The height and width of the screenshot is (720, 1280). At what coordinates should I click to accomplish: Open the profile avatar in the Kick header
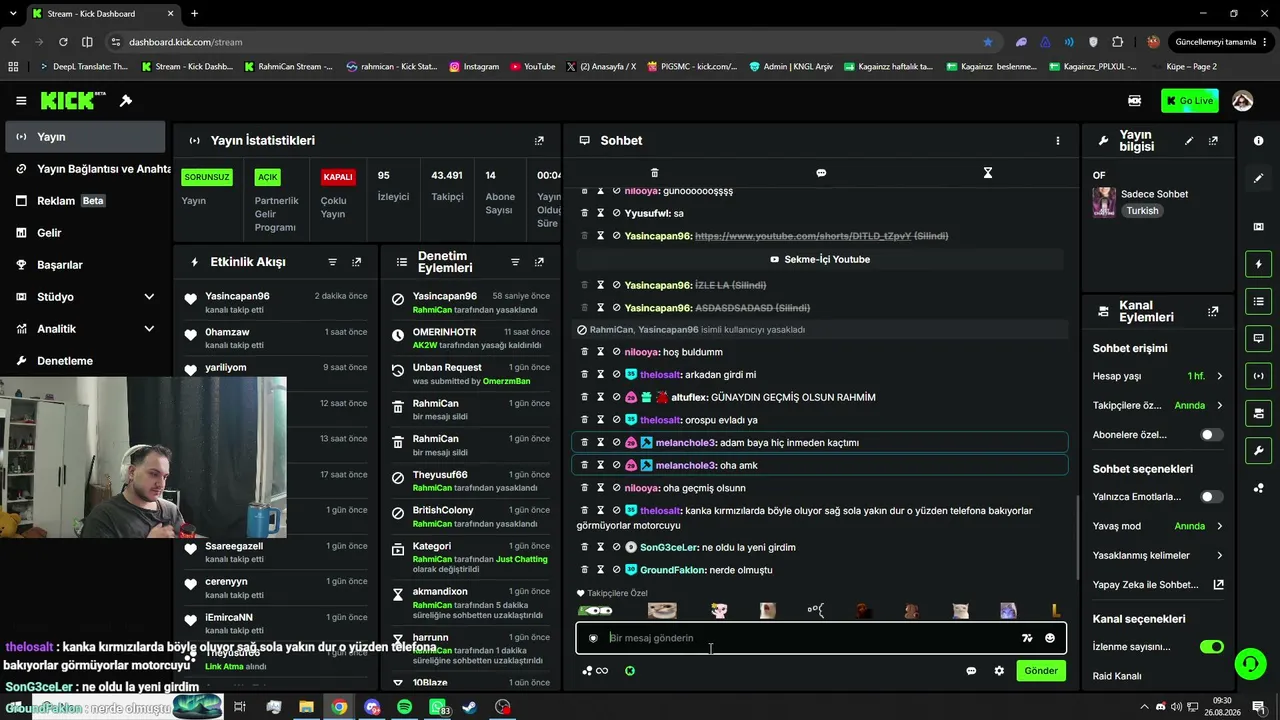1243,101
